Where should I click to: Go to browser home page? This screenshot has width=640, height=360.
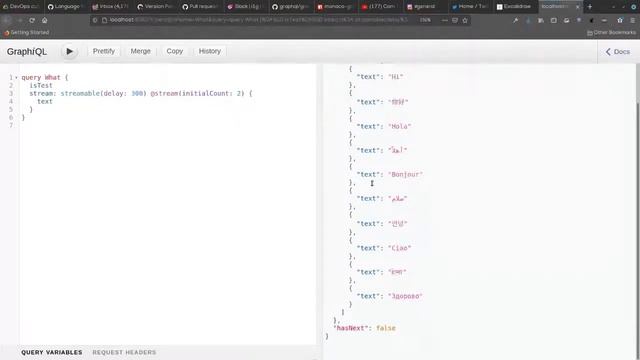tap(44, 20)
